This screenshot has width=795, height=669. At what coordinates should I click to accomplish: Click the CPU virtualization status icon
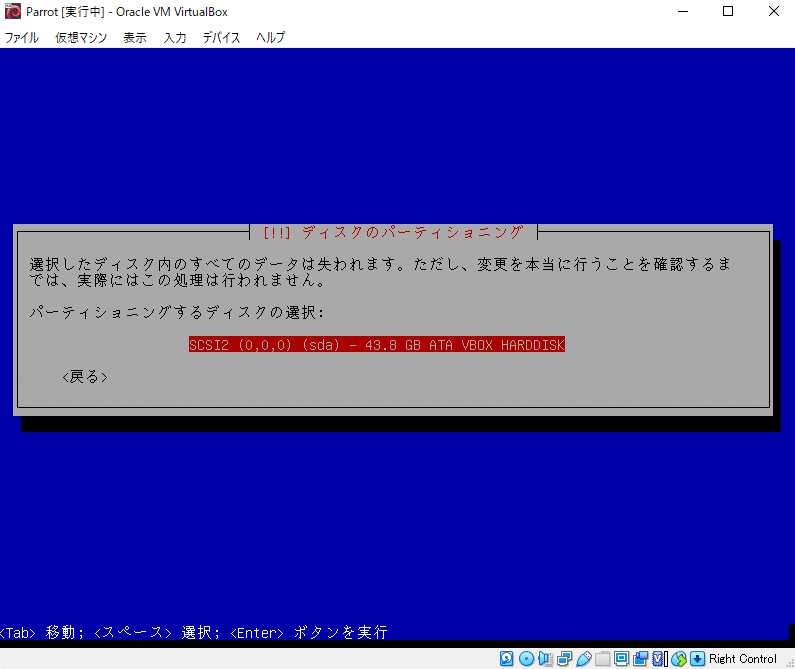660,658
